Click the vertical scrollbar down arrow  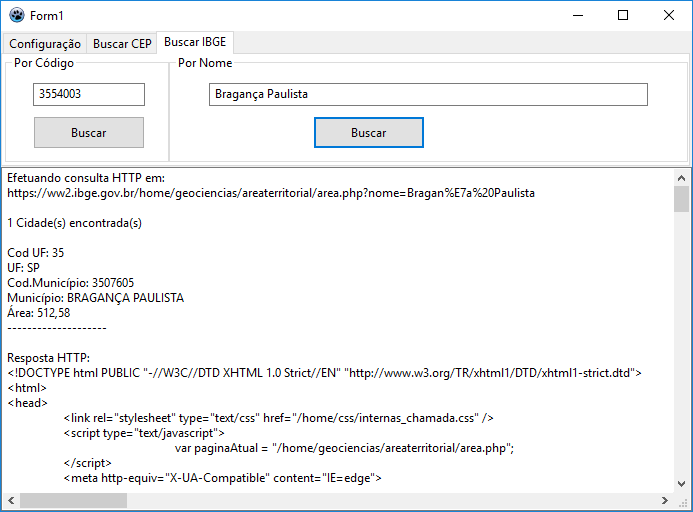click(682, 484)
